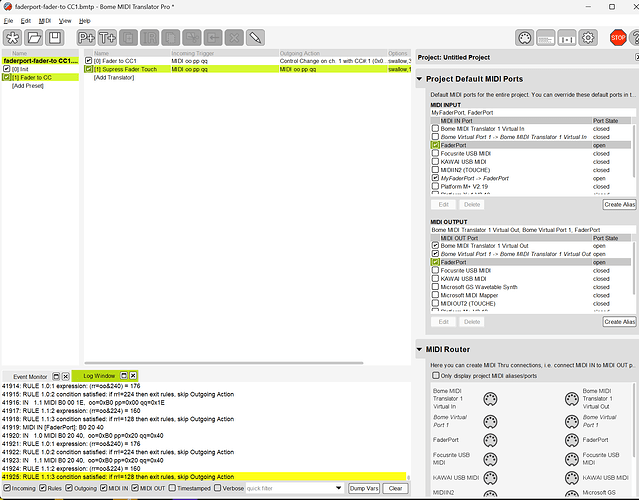Click Create Alias under MIDI INPUT
The image size is (639, 500).
619,205
